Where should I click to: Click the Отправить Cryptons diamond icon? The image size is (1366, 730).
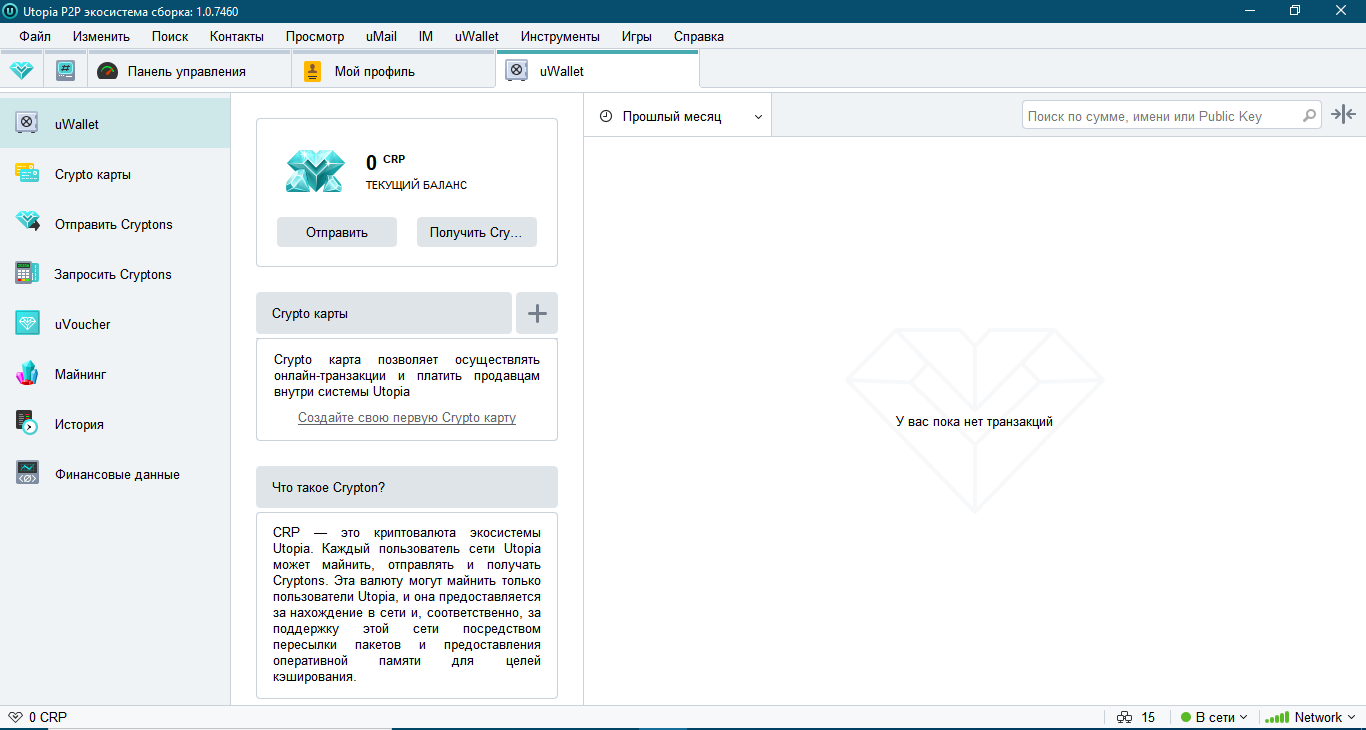[x=27, y=223]
